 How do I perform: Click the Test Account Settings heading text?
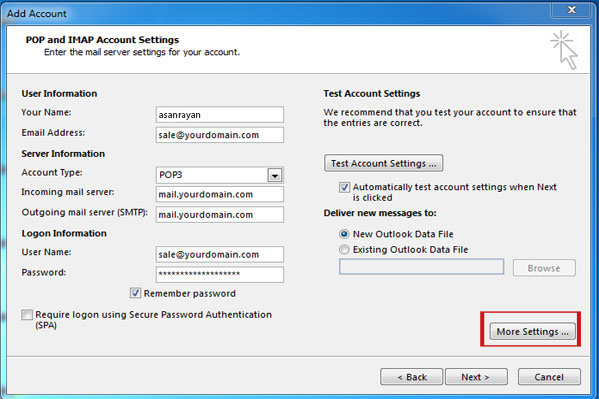click(x=372, y=94)
